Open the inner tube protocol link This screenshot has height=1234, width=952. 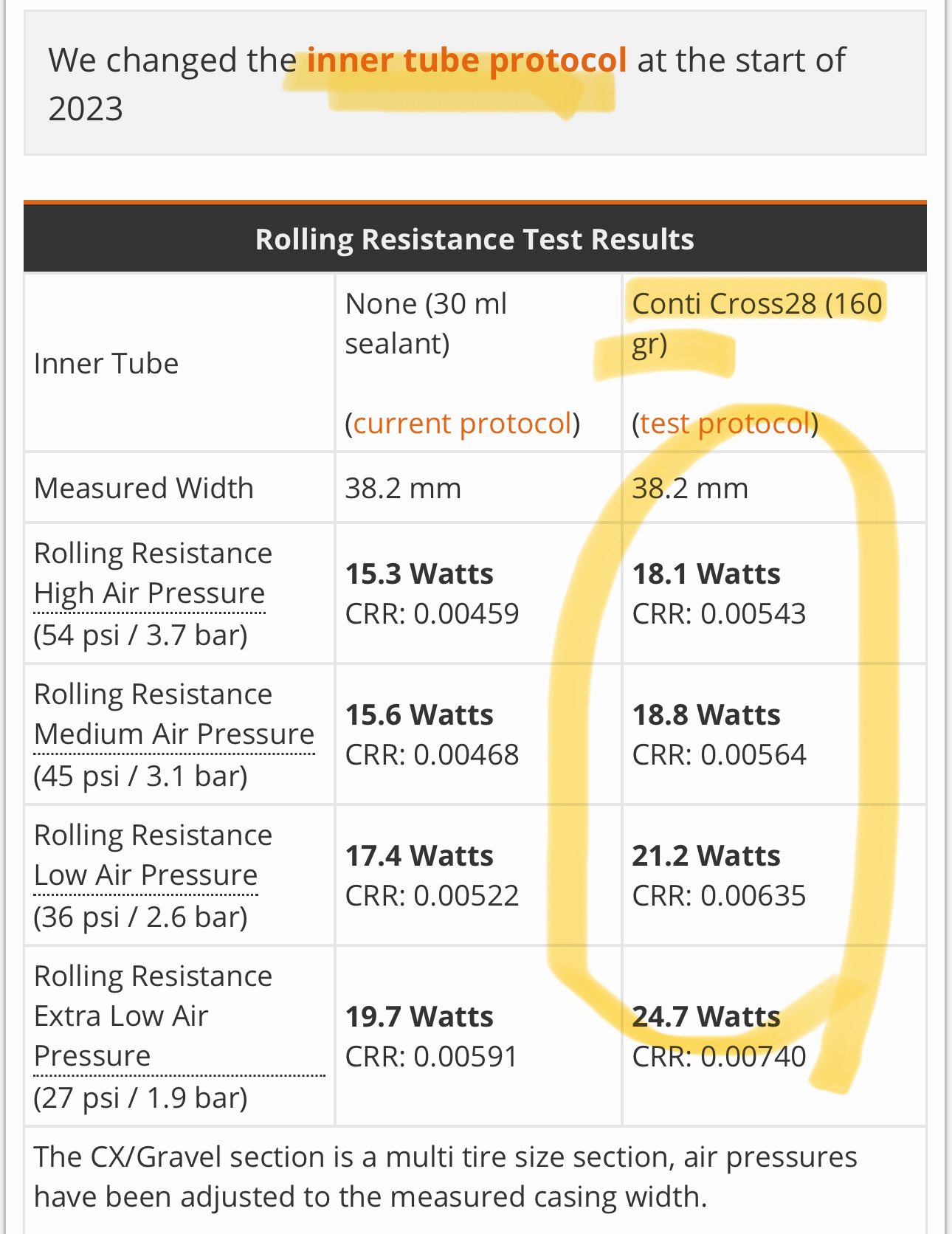point(466,61)
